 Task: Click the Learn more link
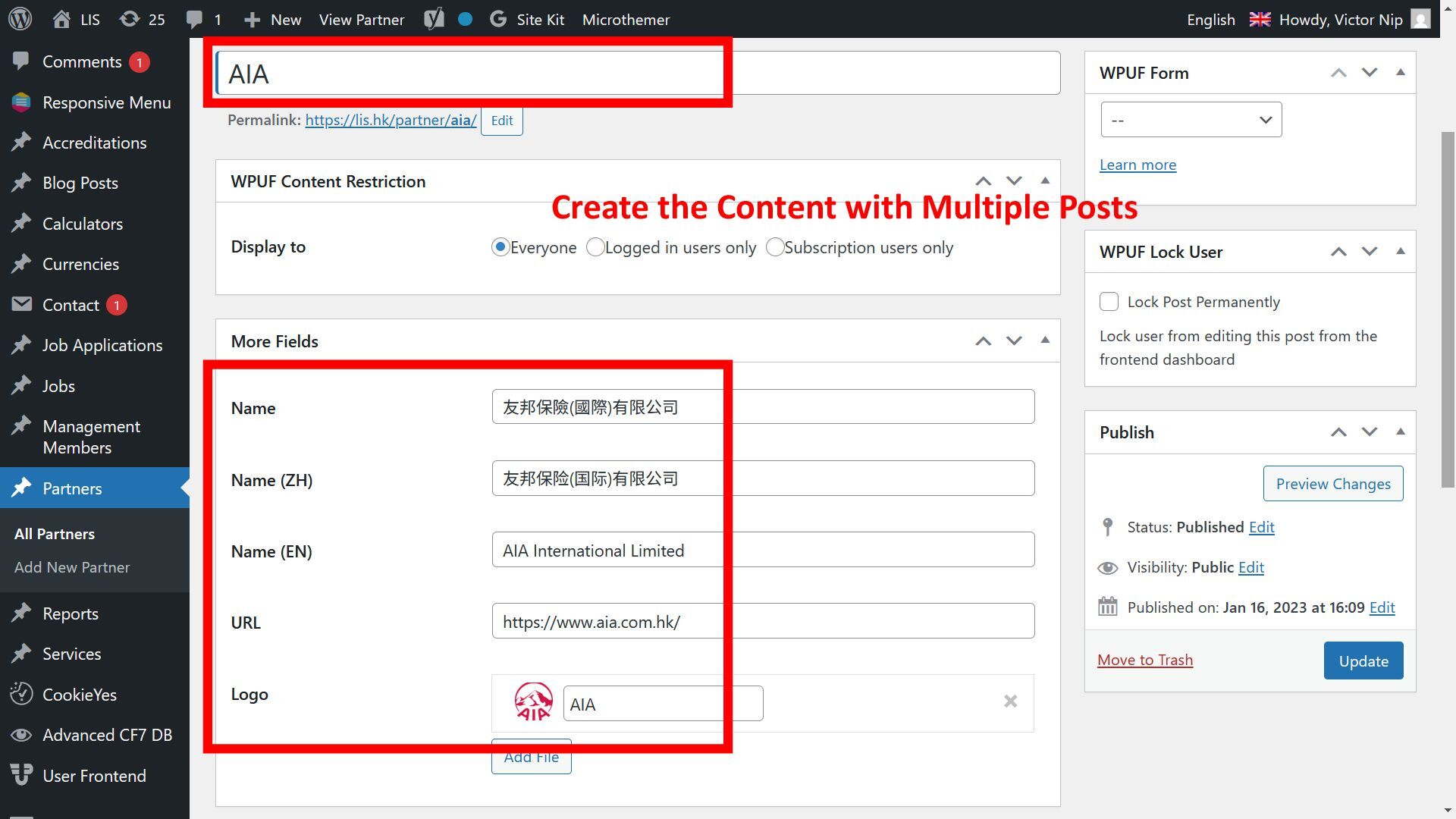(x=1137, y=165)
